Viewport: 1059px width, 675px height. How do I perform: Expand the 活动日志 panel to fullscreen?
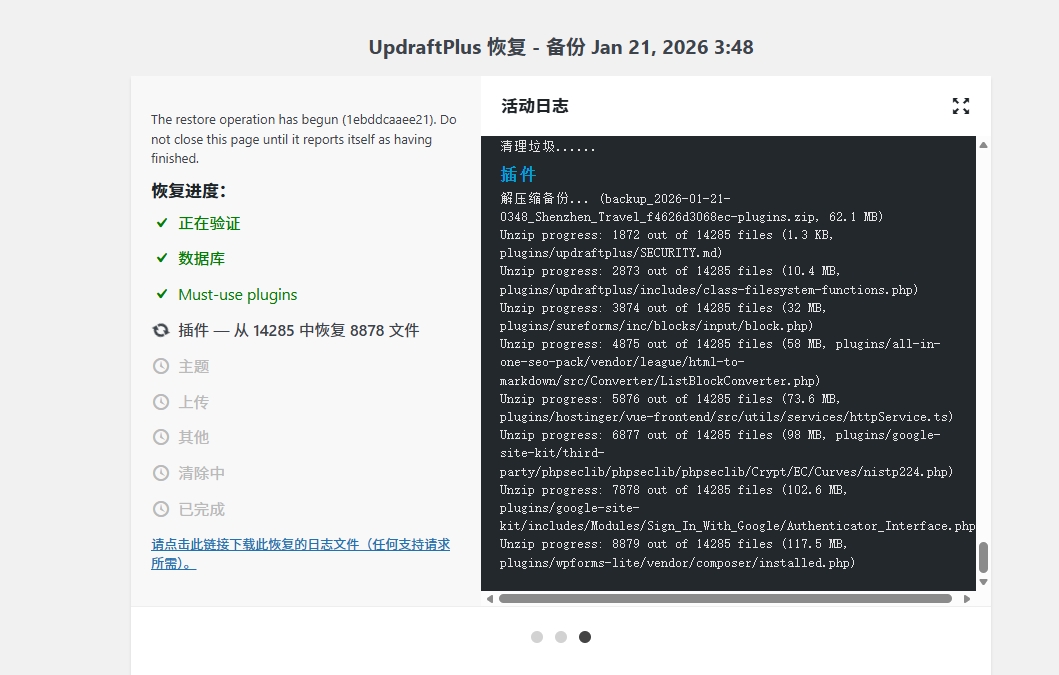point(960,105)
